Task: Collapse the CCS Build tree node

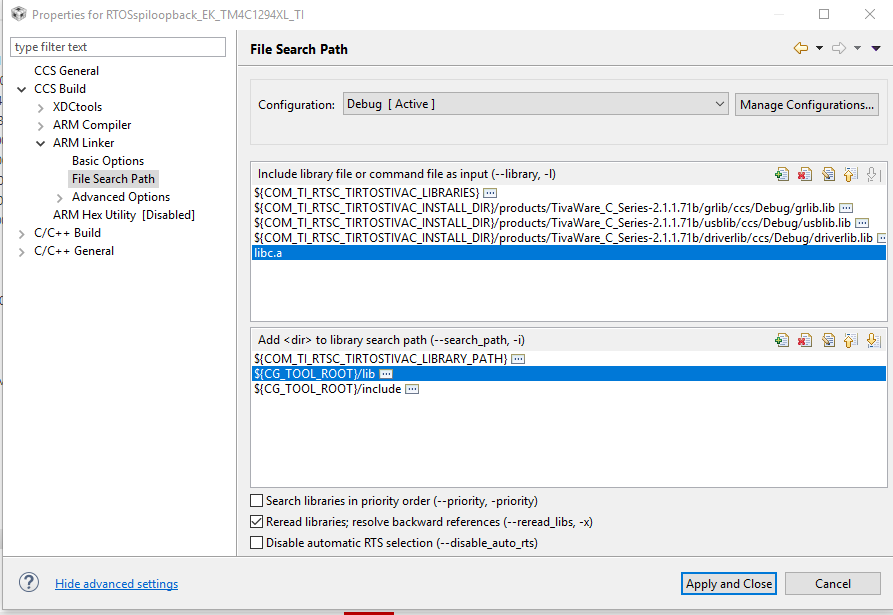Action: 22,89
